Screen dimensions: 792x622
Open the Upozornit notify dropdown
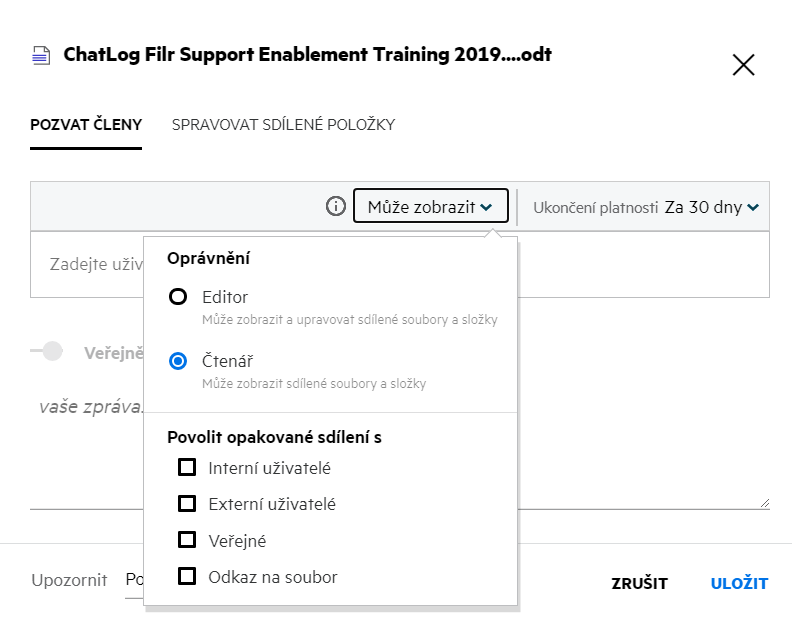click(134, 581)
